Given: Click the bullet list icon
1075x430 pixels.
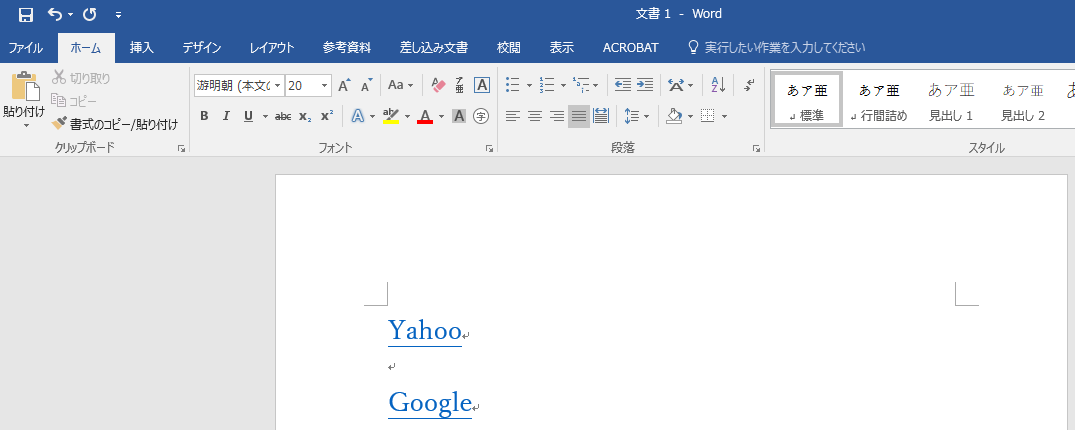Looking at the screenshot, I should [513, 85].
